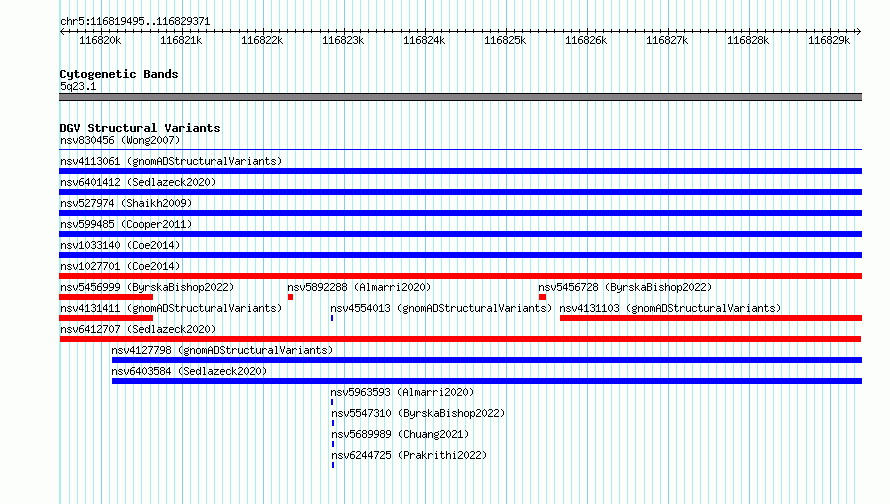Click the tiny blue mark under nsv6244725
Viewport: 890px width, 504px height.
click(333, 465)
